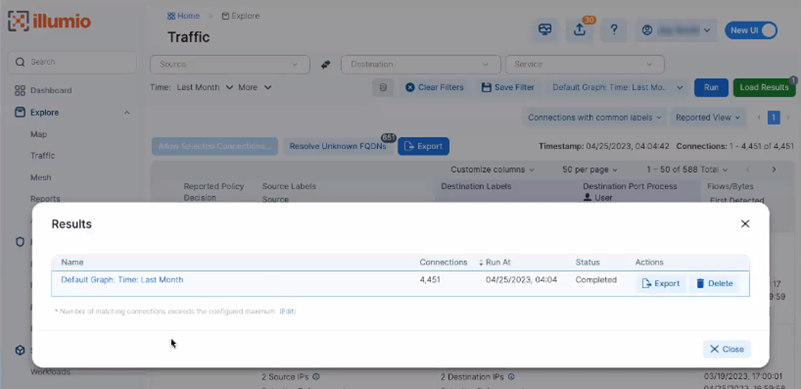Click the Clear Filters button
This screenshot has width=801, height=389.
click(434, 87)
